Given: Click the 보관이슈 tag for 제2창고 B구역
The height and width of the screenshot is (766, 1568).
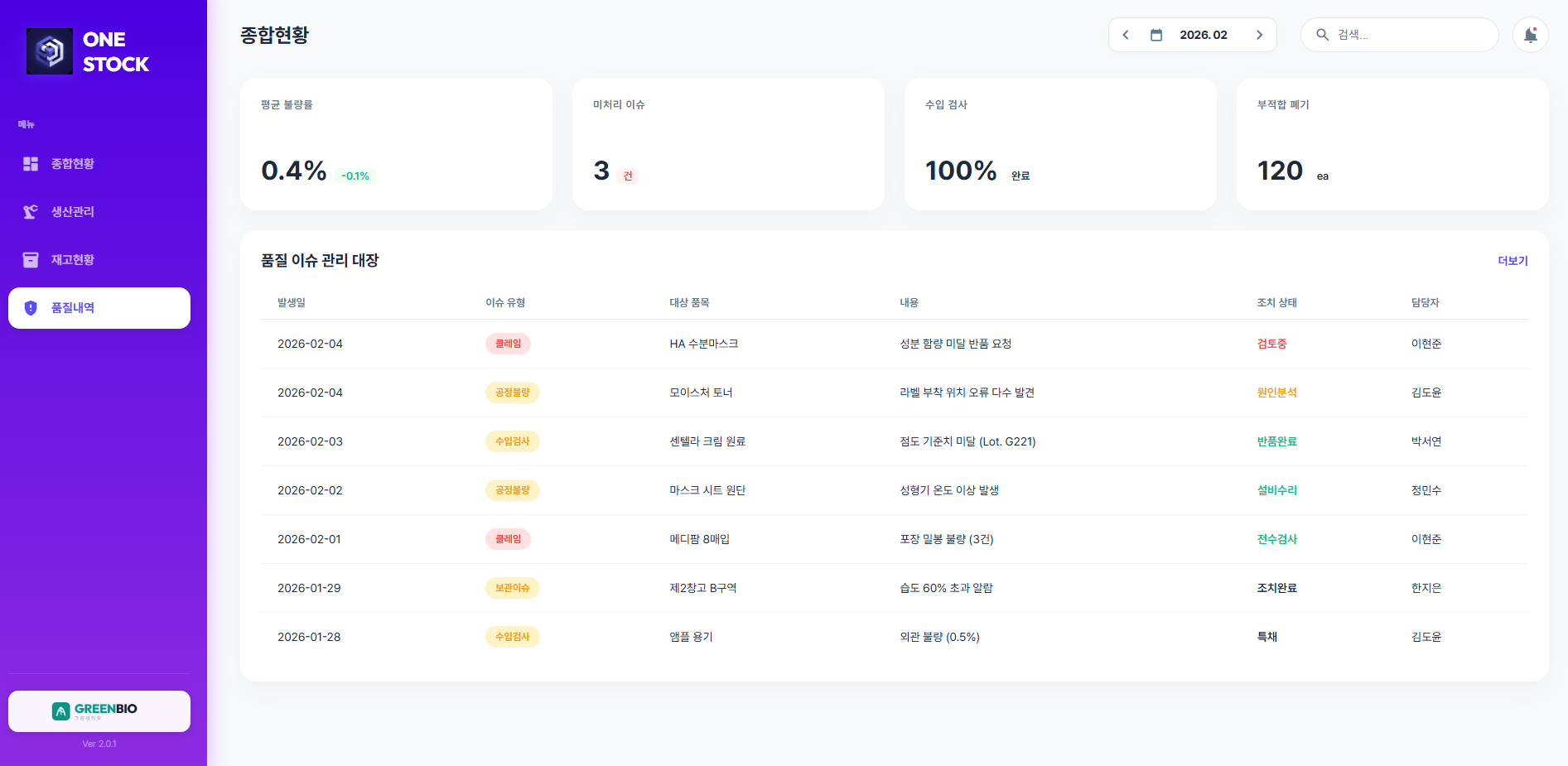Looking at the screenshot, I should pyautogui.click(x=512, y=588).
